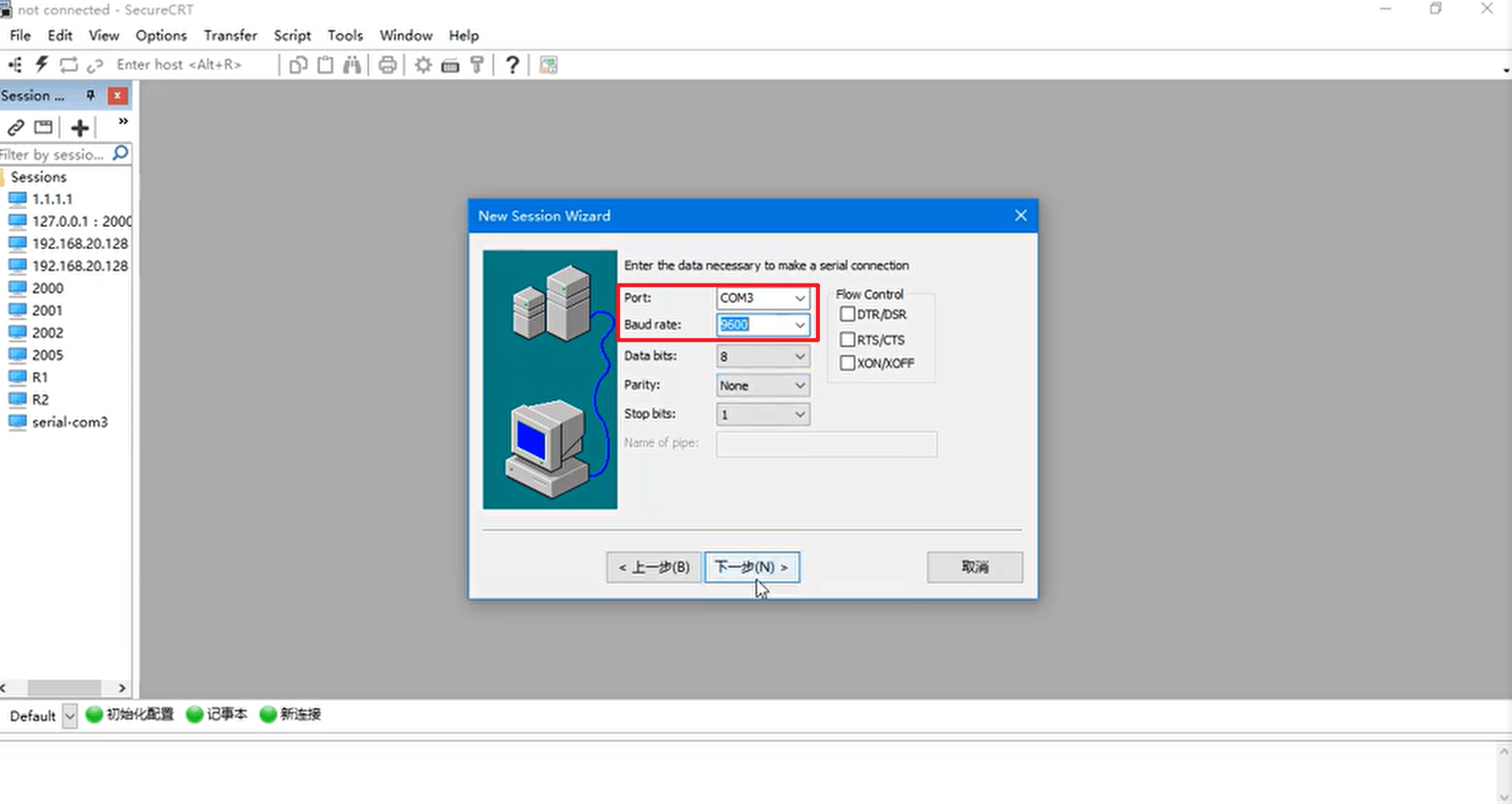This screenshot has height=804, width=1512.
Task: Click the Copy toolbar icon
Action: (298, 64)
